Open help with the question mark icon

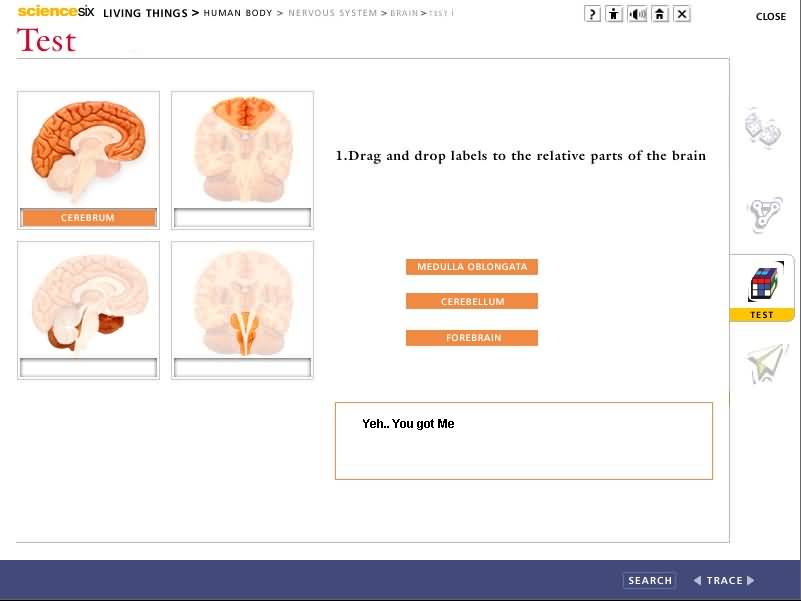pos(592,14)
